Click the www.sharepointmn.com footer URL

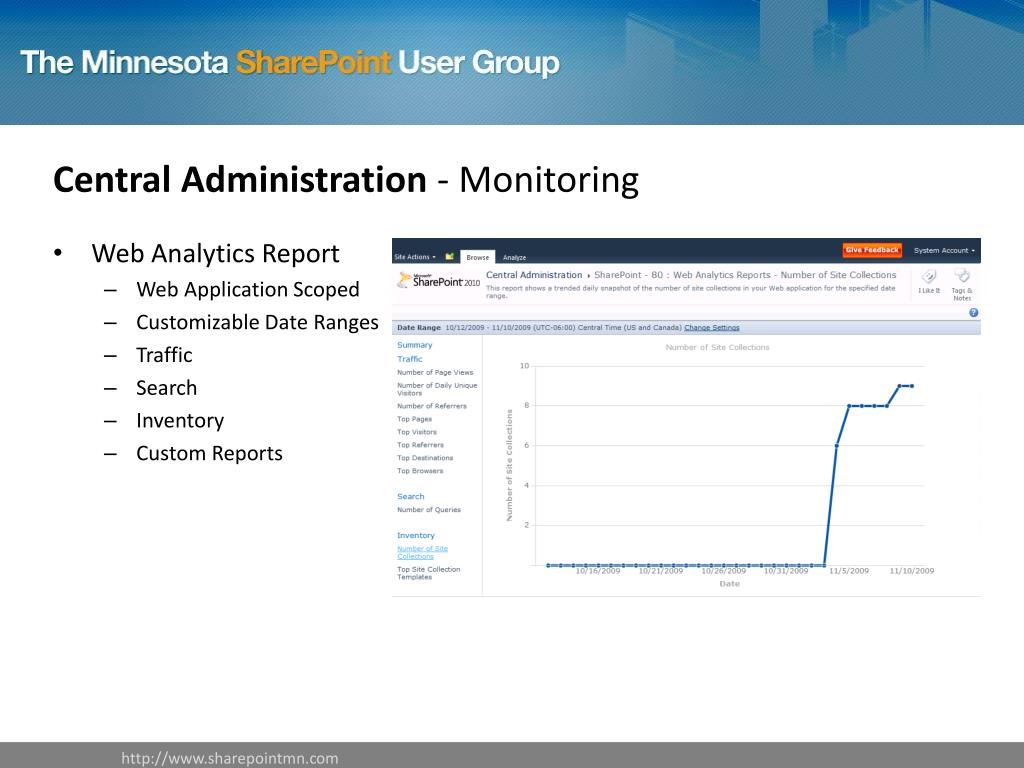click(x=230, y=758)
